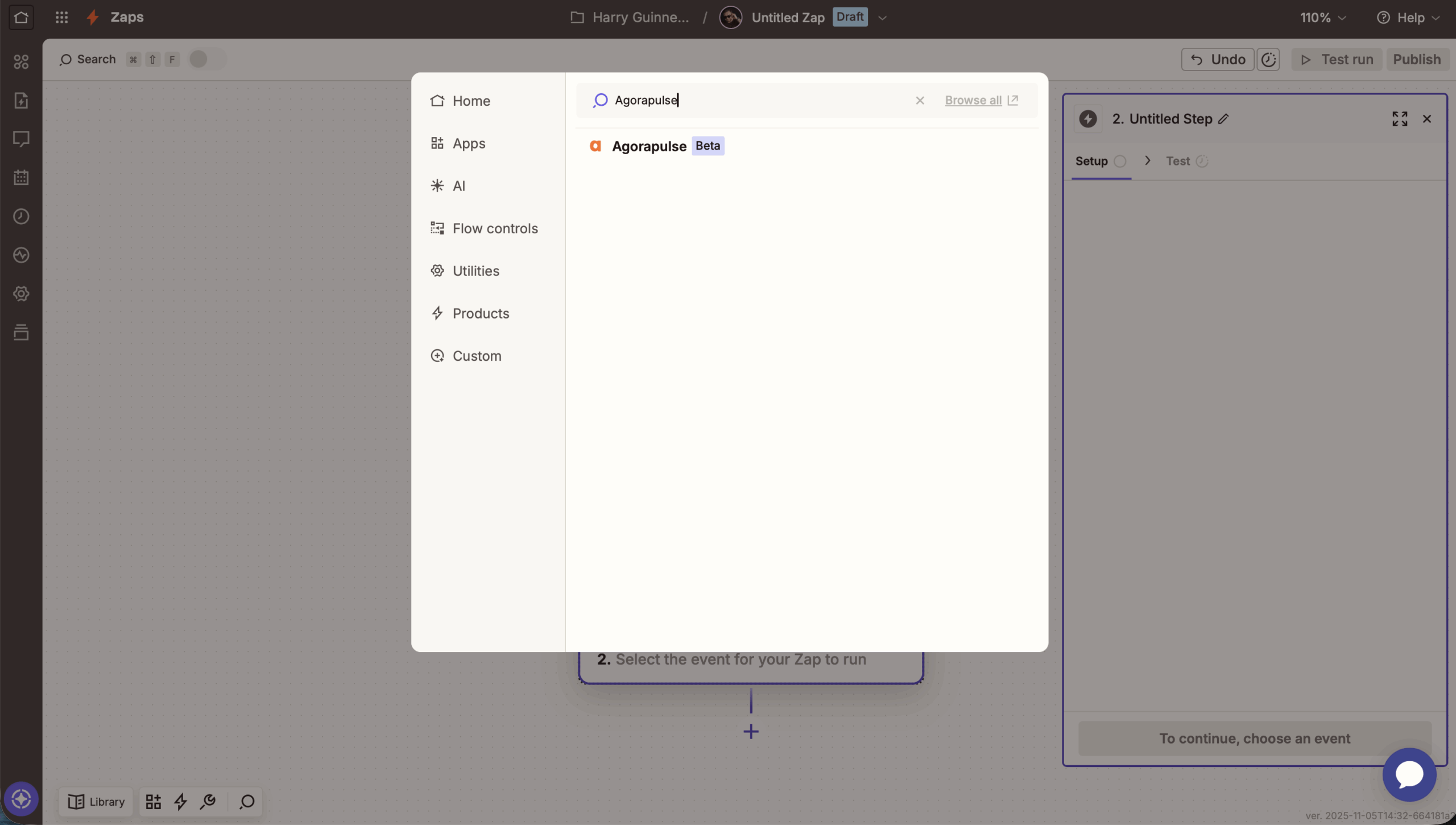Open the chat support bubble
The image size is (1456, 825).
[1409, 774]
